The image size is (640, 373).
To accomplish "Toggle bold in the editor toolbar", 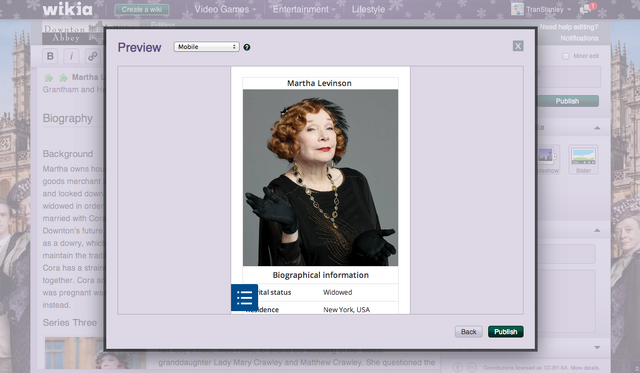I will [50, 56].
